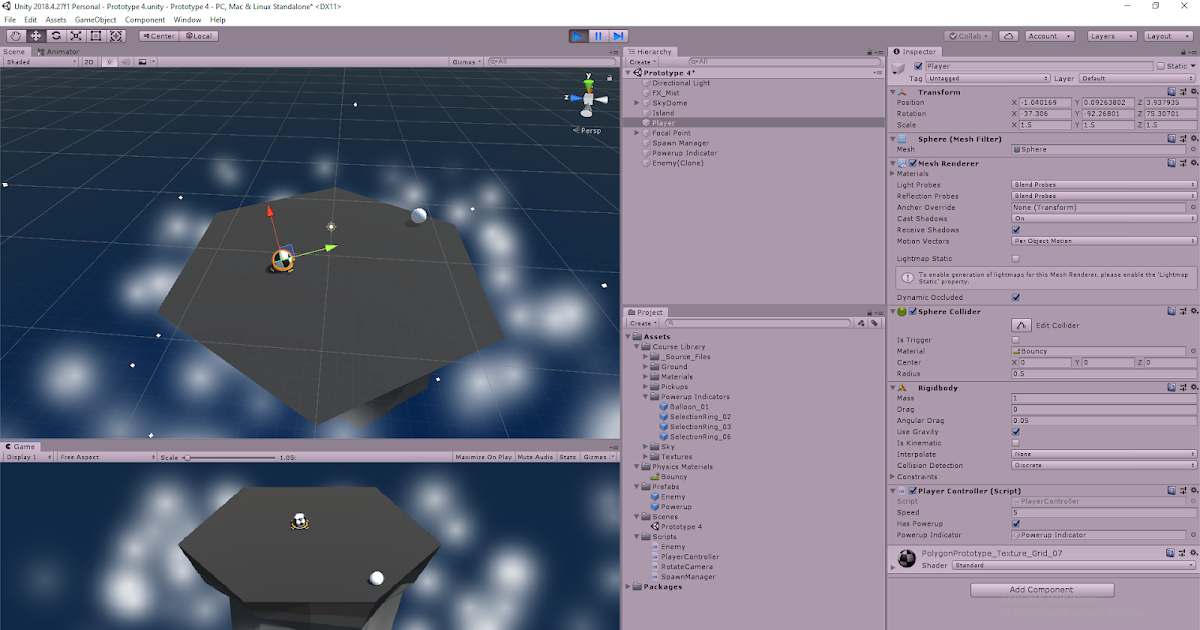Click the Add Component button
1200x630 pixels.
click(1040, 589)
